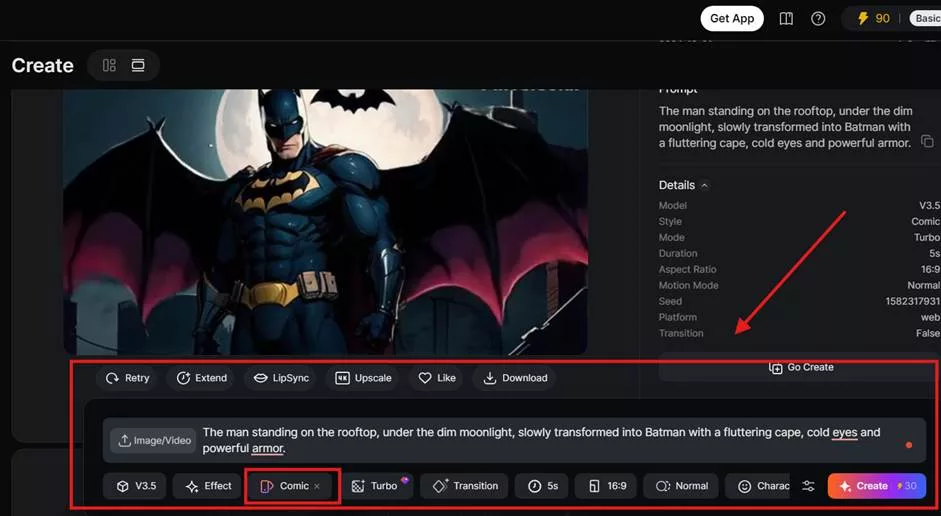Collapse the Details section

click(x=705, y=185)
